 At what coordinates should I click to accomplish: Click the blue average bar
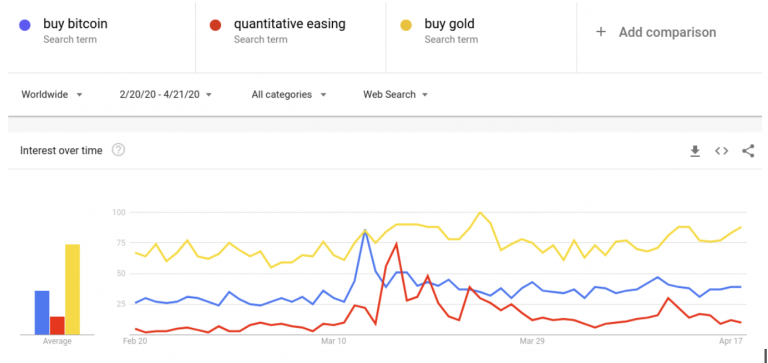42,313
